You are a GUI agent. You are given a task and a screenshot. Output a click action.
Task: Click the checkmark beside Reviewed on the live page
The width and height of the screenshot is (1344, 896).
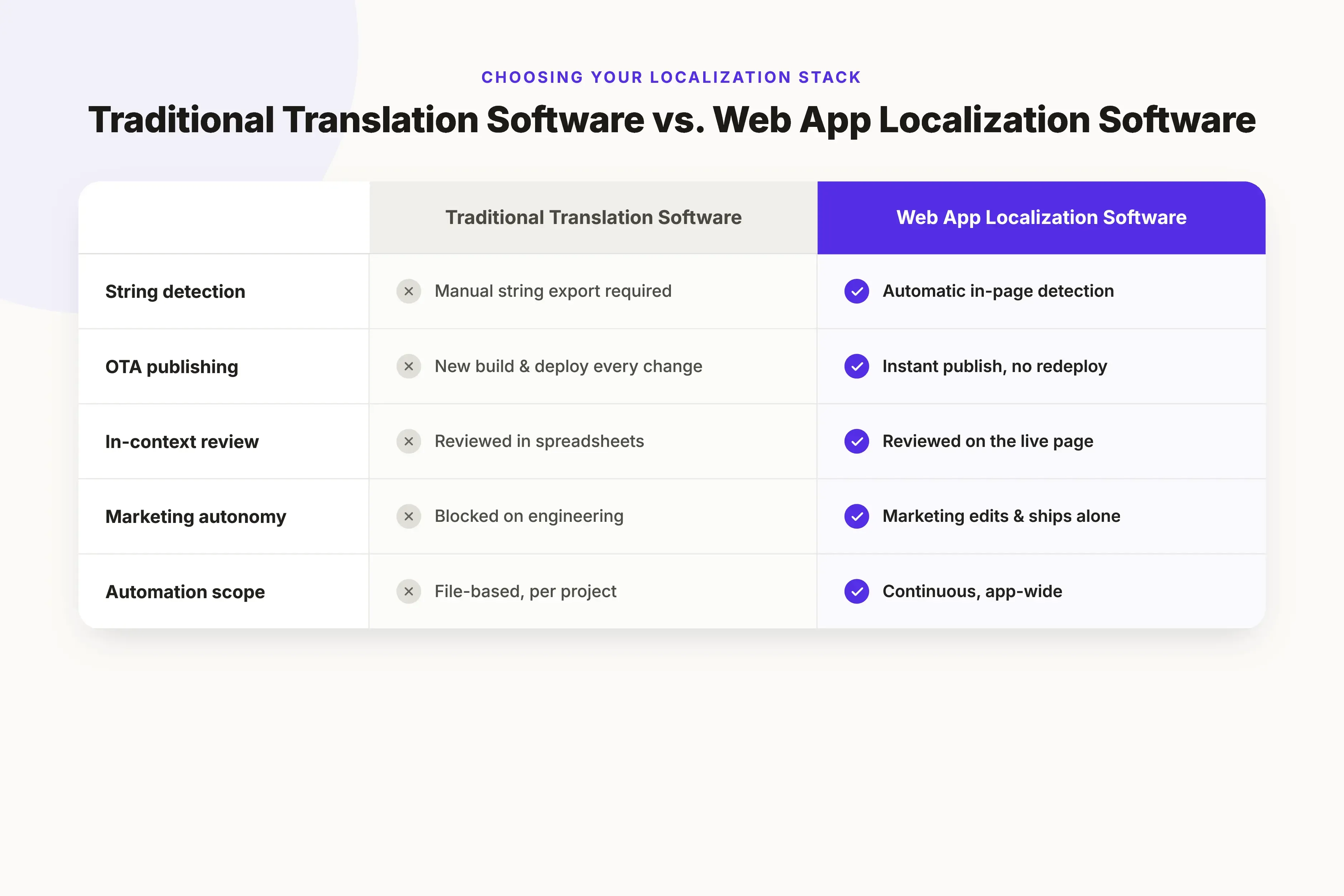(x=857, y=441)
